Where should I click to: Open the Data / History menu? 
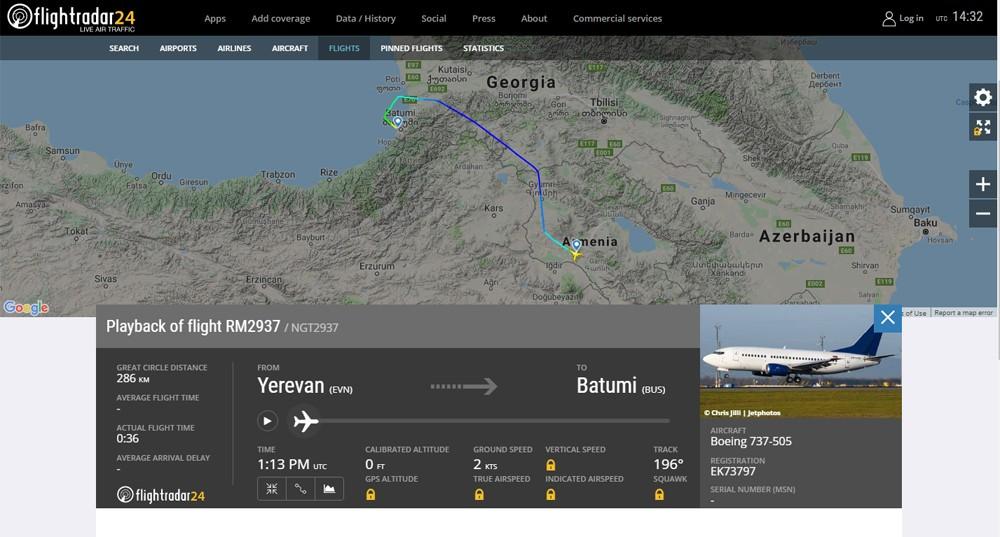coord(365,18)
